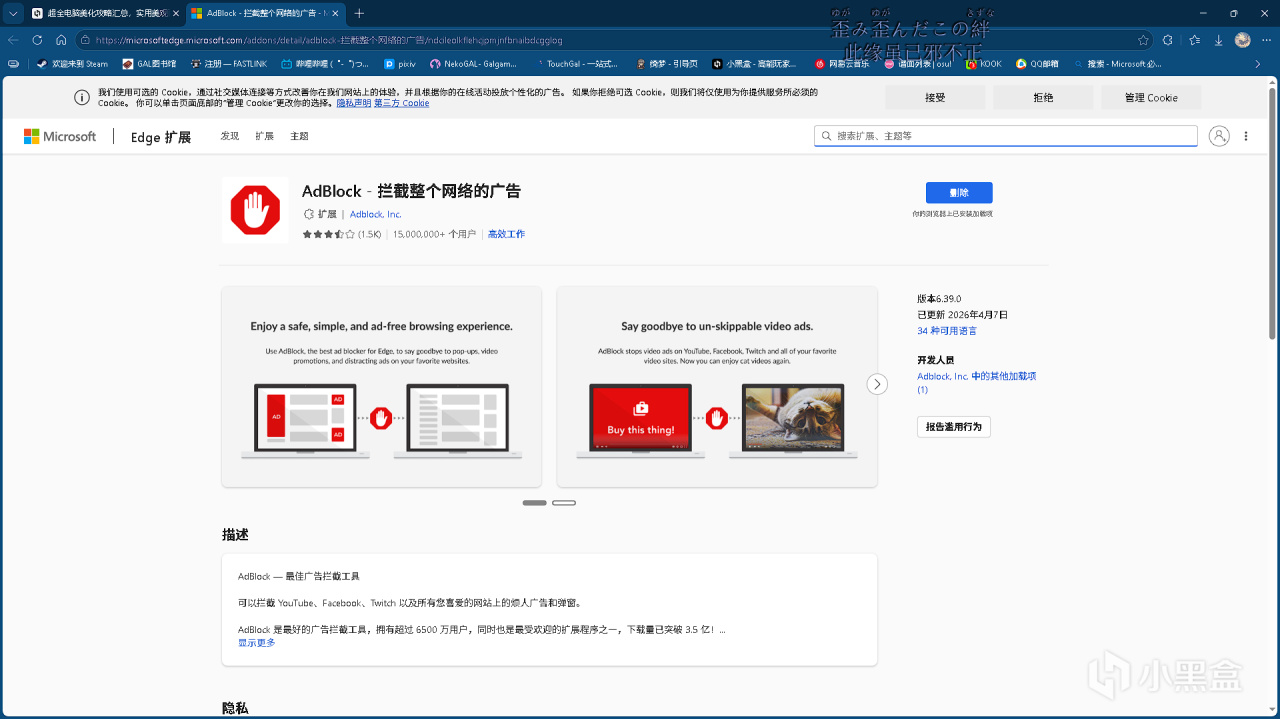Screen dimensions: 1280x719
Task: Remove the extension with 删除 button
Action: click(x=959, y=193)
